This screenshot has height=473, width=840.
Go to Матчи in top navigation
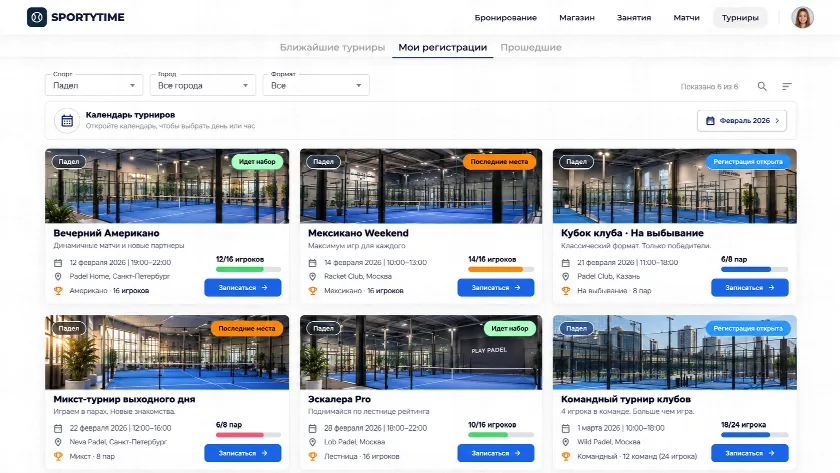coord(686,18)
